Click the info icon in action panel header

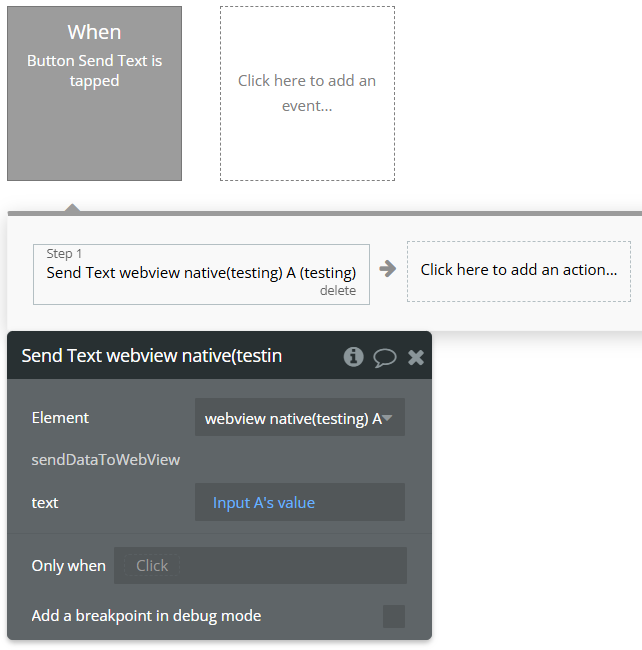(353, 357)
